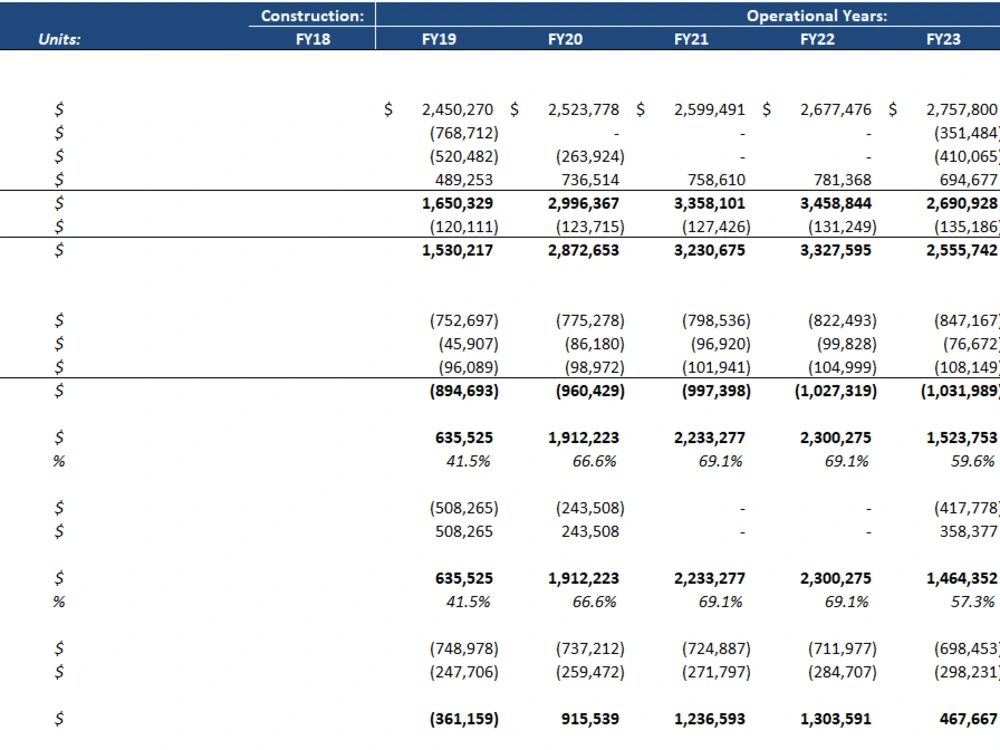Select the Construction header cell

(x=312, y=16)
